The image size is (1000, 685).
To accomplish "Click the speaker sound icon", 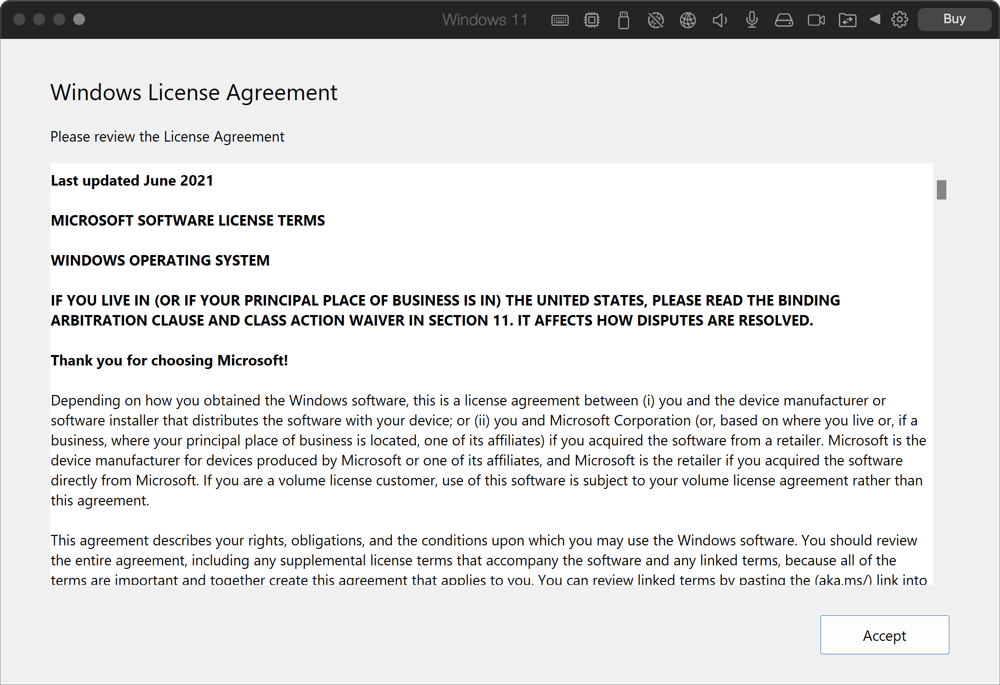I will (720, 20).
